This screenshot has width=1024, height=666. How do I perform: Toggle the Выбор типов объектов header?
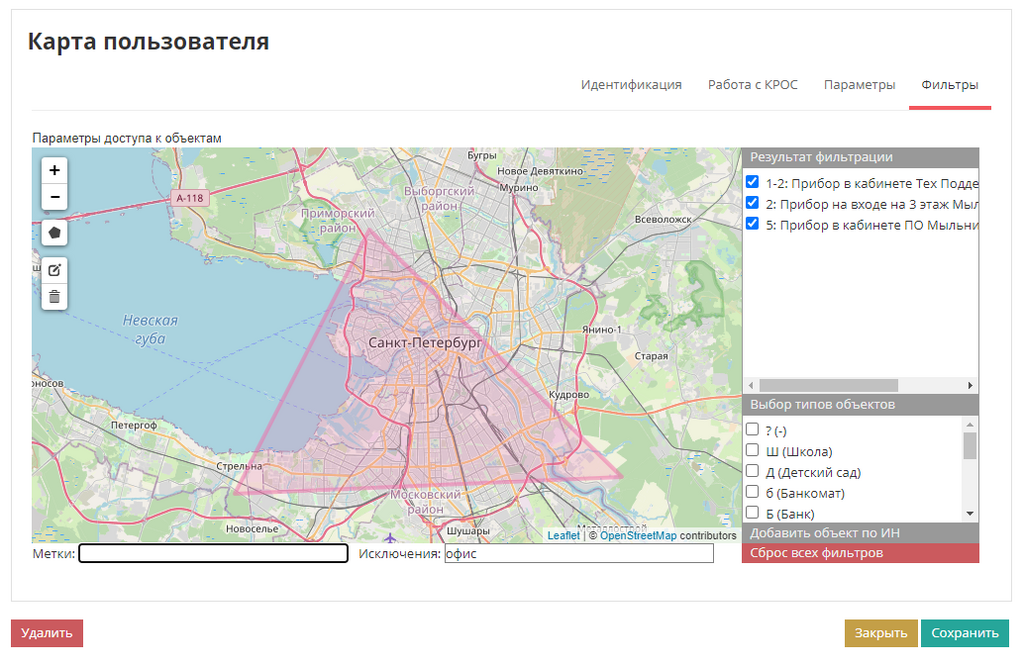pos(860,405)
